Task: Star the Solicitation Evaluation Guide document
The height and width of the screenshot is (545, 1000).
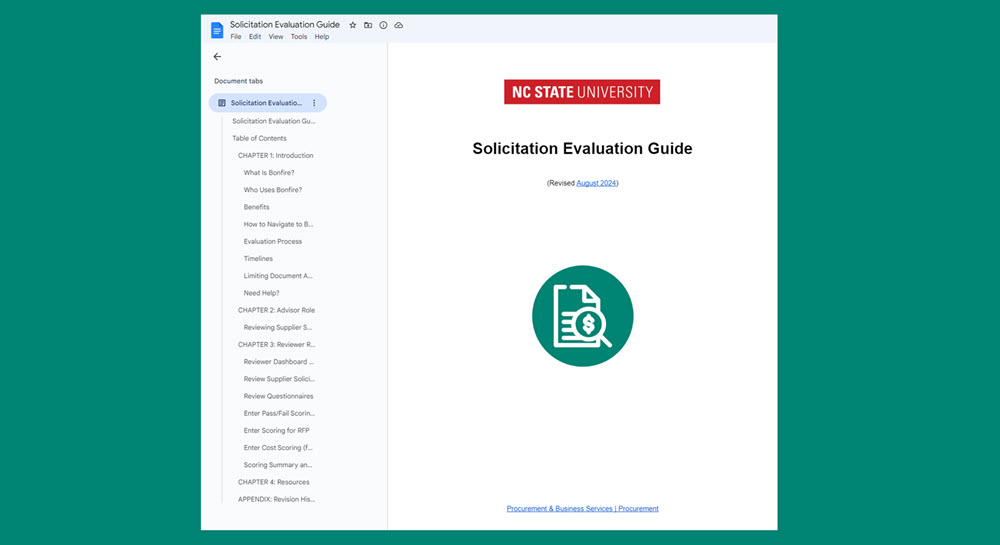Action: [353, 25]
